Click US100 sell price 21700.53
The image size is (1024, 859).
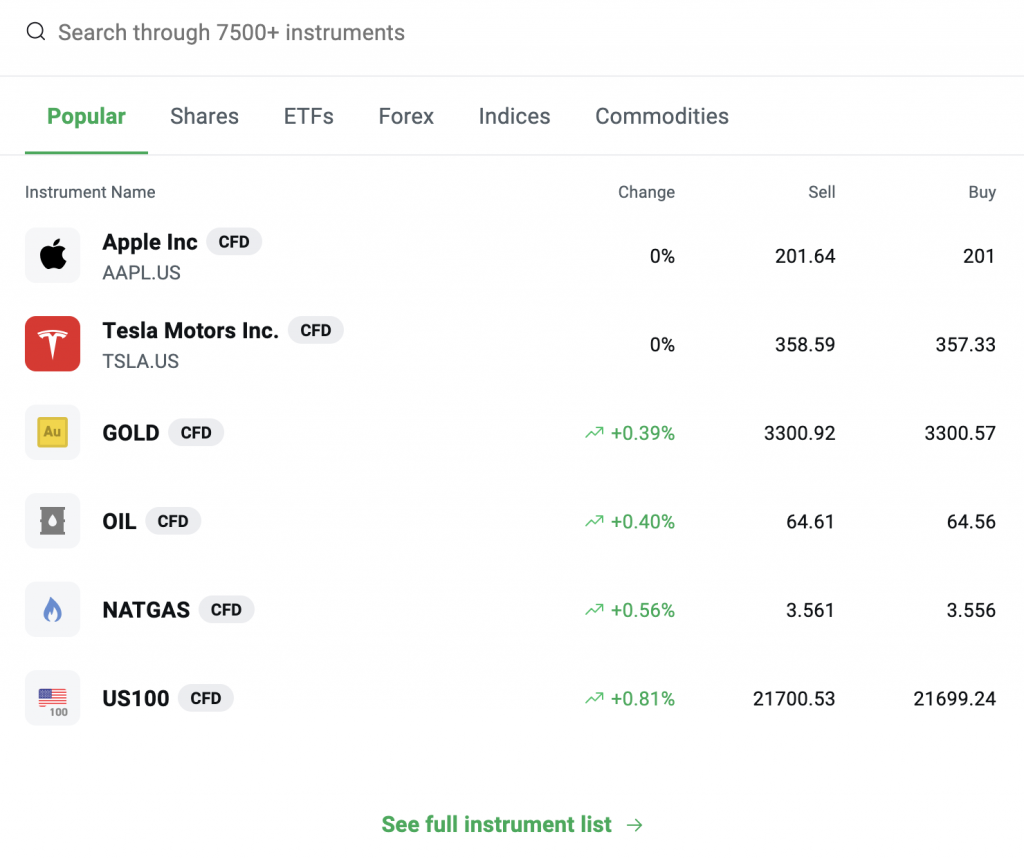[x=794, y=698]
